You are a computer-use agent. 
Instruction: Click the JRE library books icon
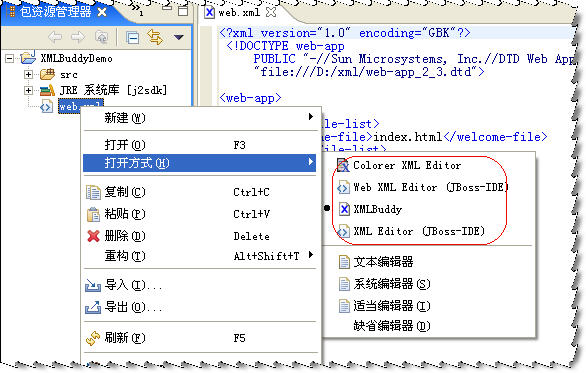[47, 90]
